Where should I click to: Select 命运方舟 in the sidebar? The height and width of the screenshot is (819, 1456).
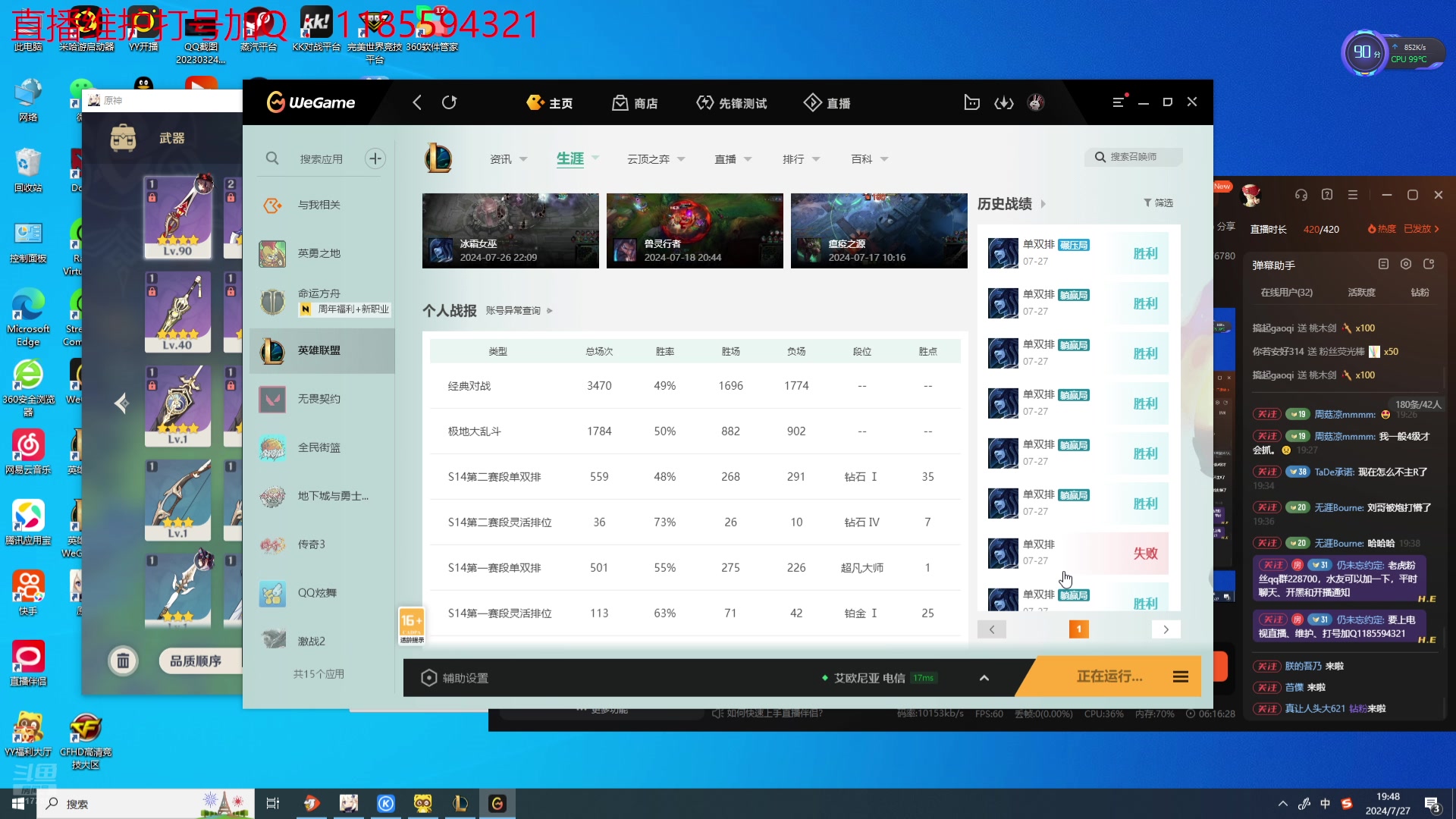322,302
